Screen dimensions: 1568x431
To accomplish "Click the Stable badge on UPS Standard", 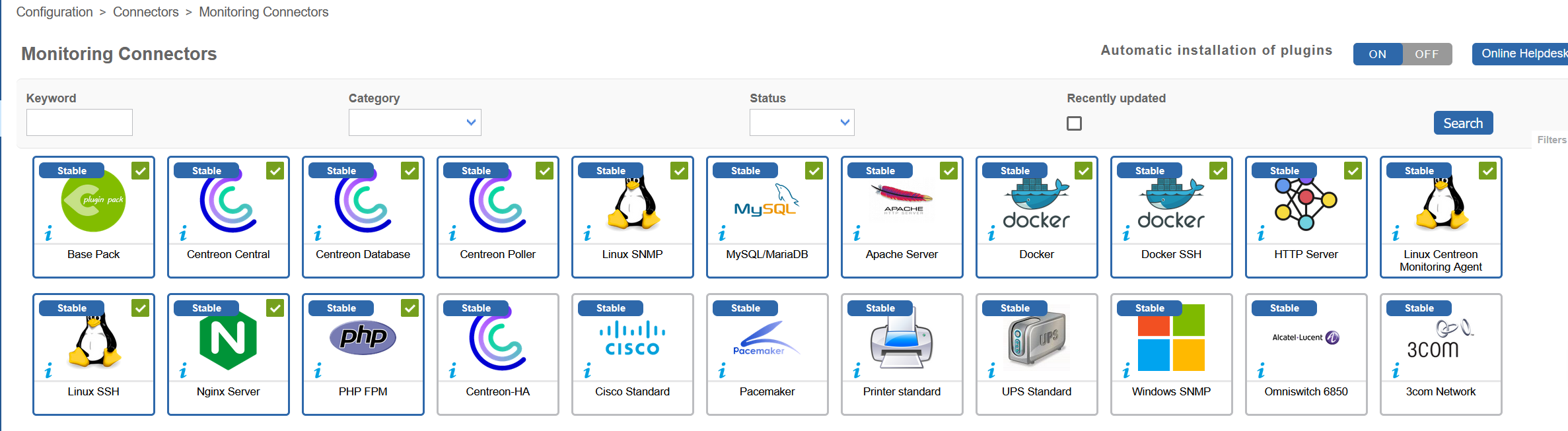I will (x=1015, y=308).
